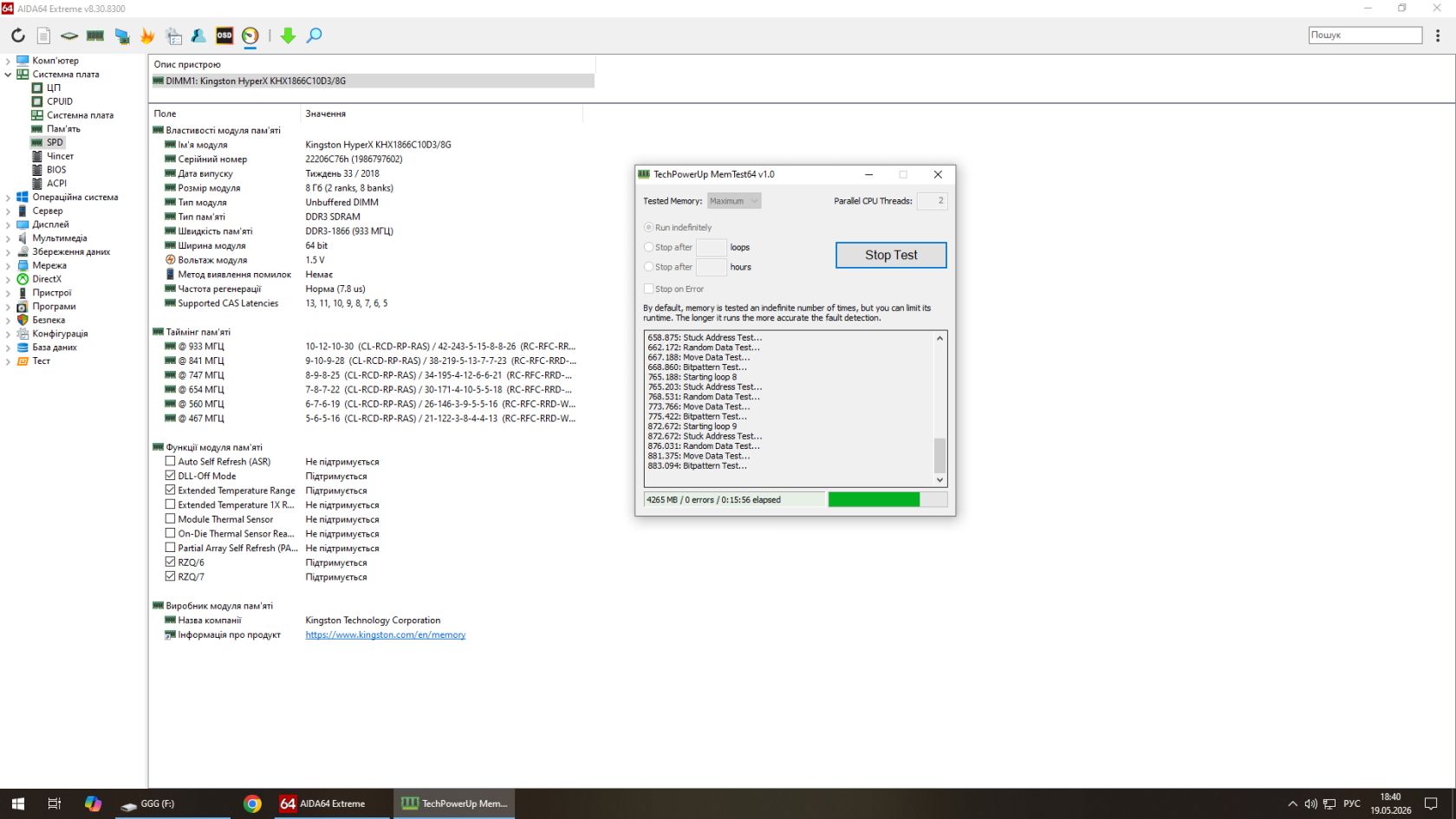The image size is (1456, 819).
Task: Launch the System Stability Test flame icon
Action: point(147,36)
